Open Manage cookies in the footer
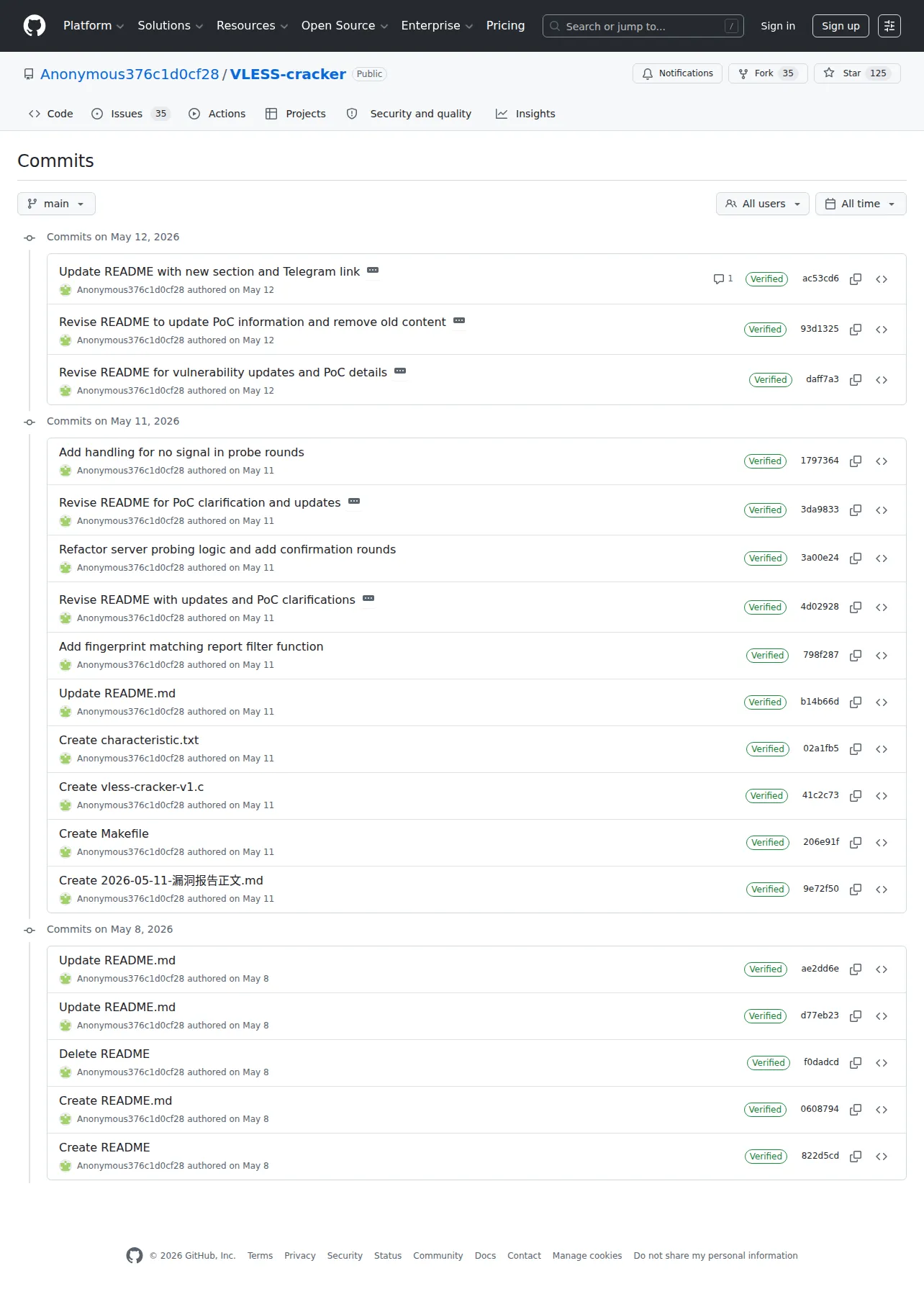924x1294 pixels. point(587,1256)
